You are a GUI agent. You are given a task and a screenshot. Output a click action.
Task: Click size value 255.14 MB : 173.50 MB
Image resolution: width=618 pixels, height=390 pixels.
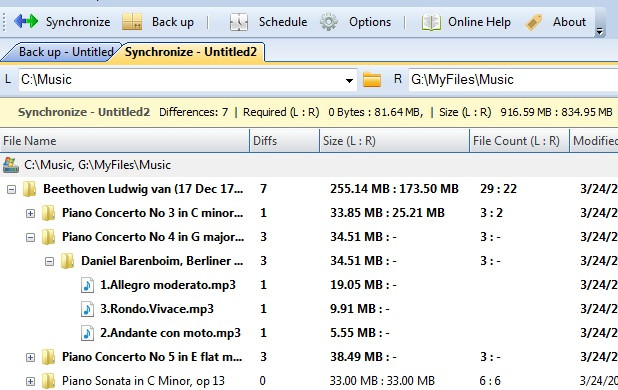pyautogui.click(x=394, y=189)
